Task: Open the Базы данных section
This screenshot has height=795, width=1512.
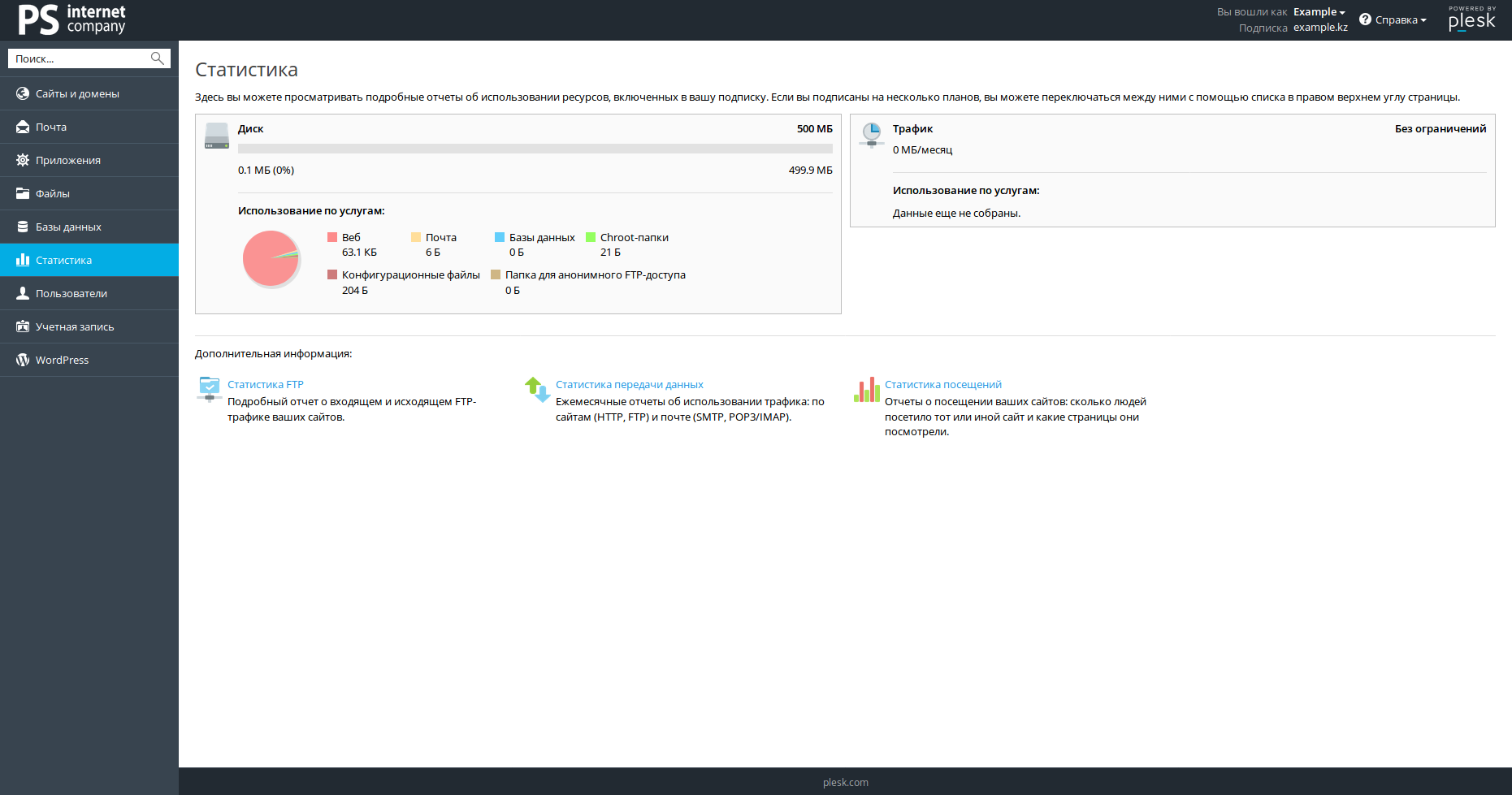Action: click(89, 227)
